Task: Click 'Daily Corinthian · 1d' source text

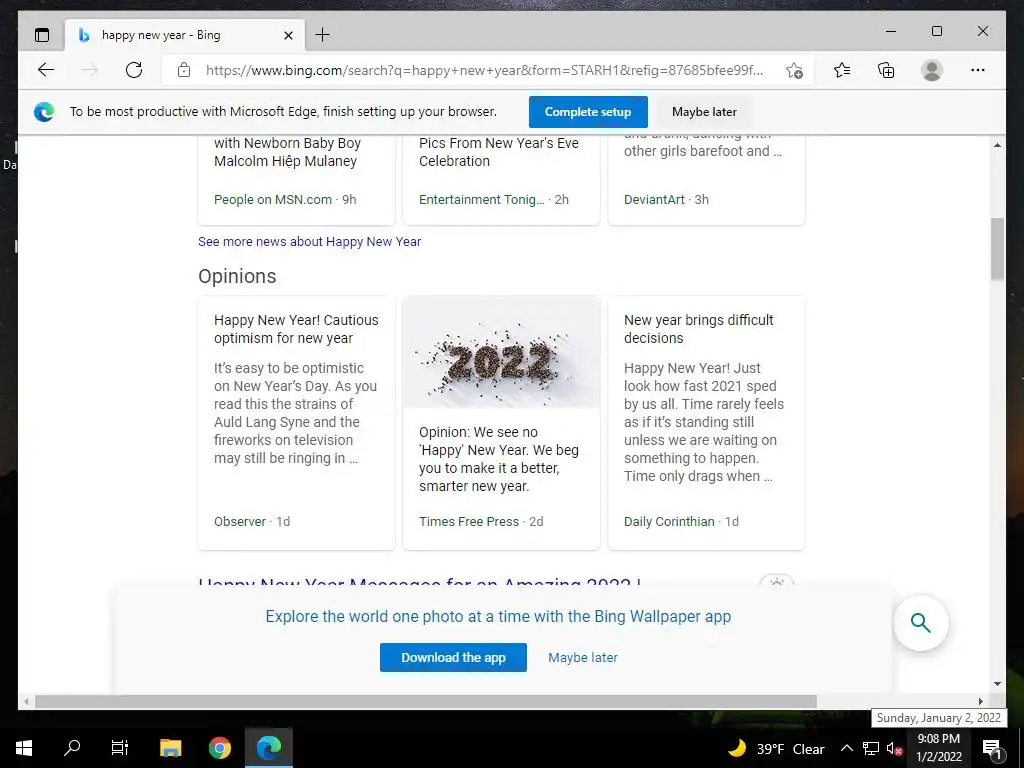Action: (x=681, y=522)
